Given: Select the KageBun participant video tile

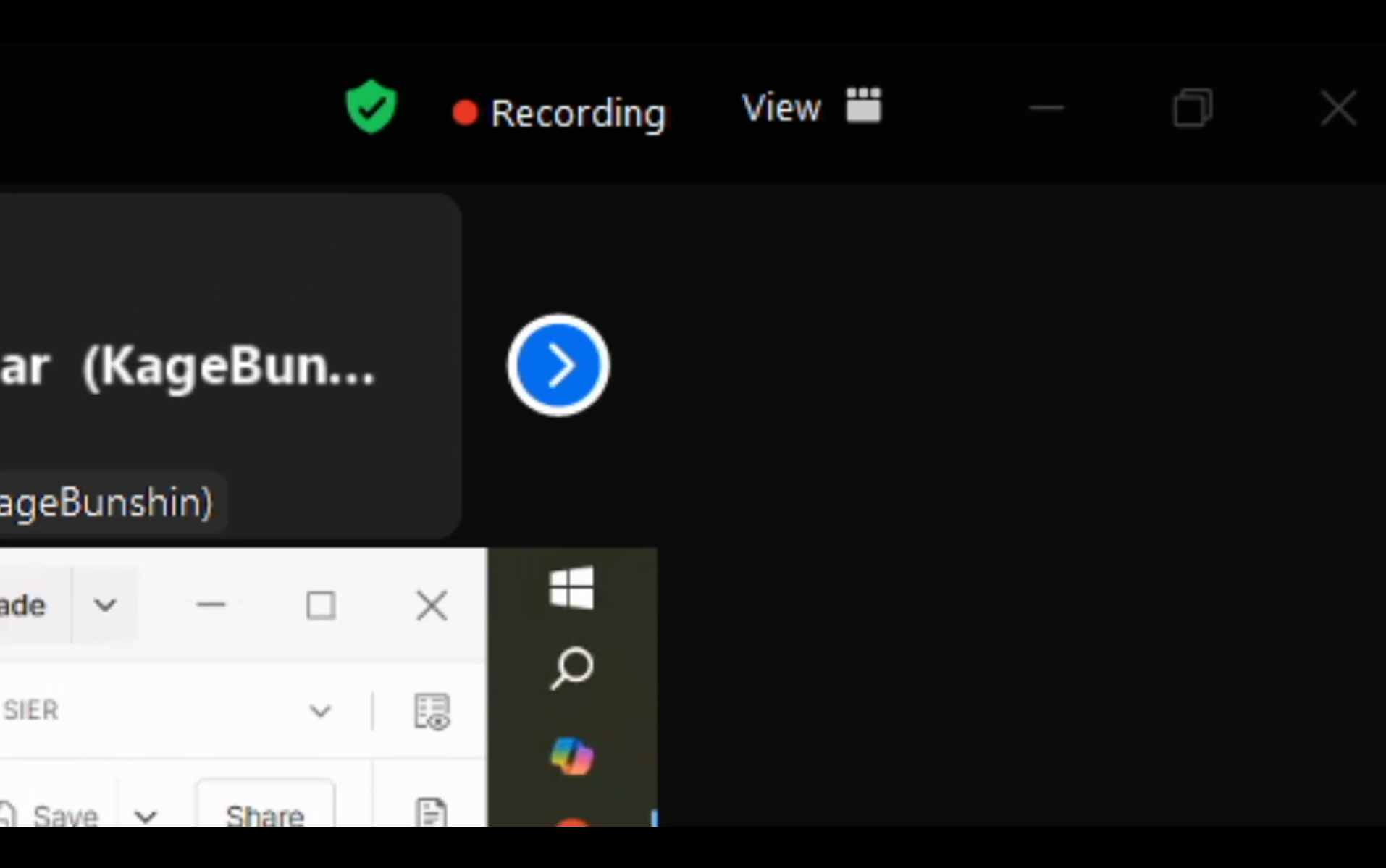Looking at the screenshot, I should (217, 326).
